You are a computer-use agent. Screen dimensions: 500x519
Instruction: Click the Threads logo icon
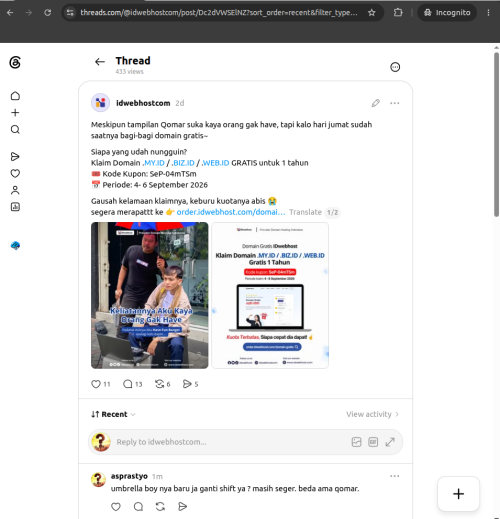click(15, 62)
